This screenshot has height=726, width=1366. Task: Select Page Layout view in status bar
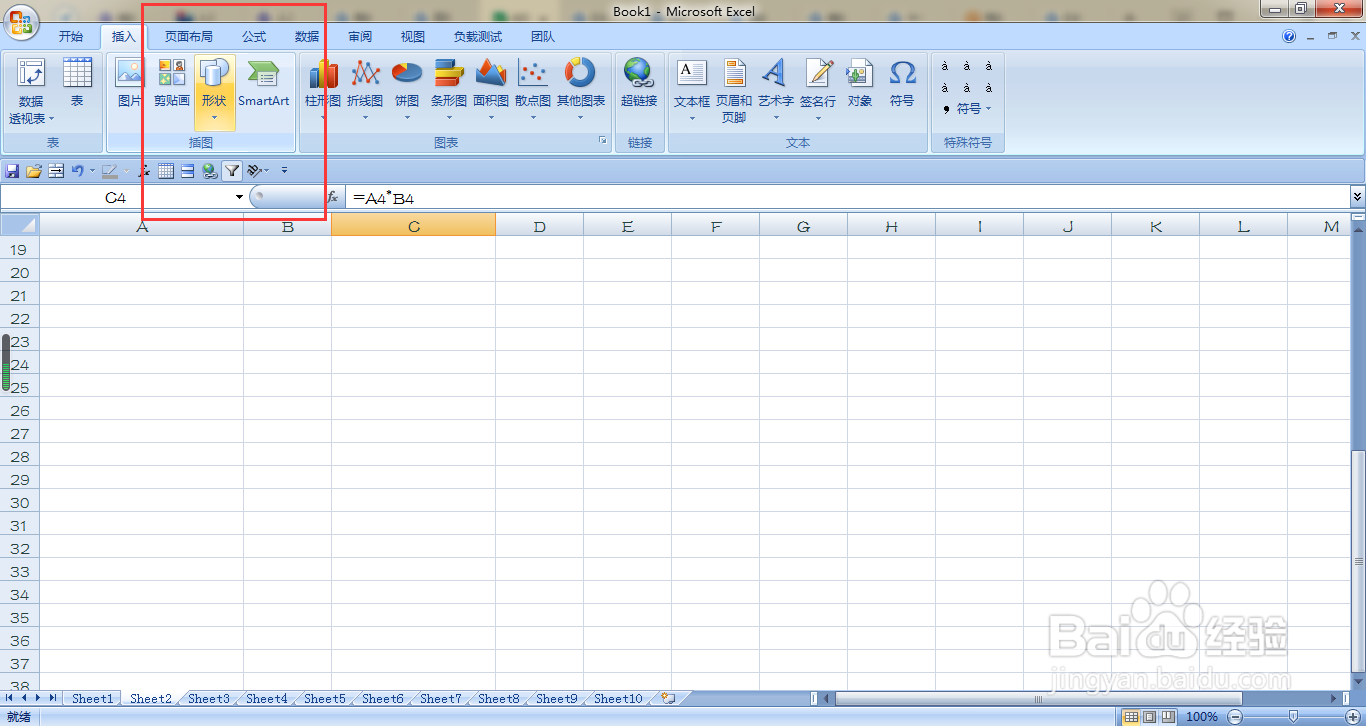[1149, 716]
